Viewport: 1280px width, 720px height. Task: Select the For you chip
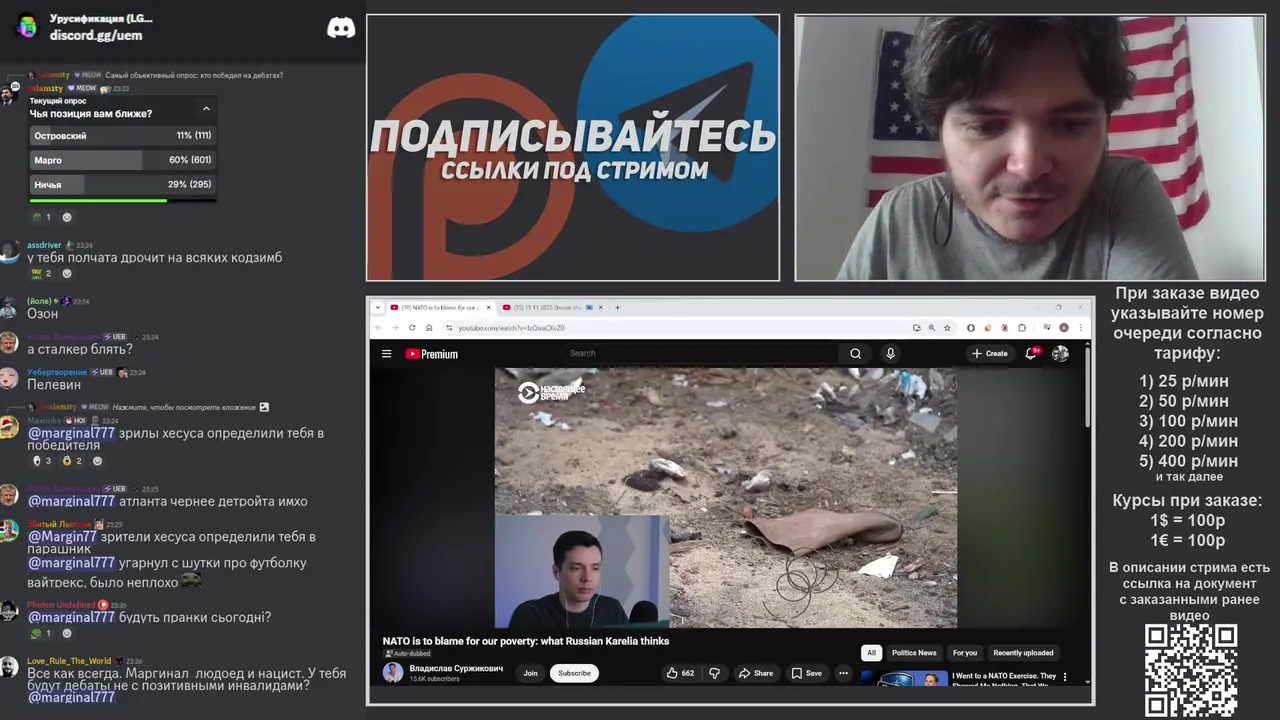(x=965, y=653)
